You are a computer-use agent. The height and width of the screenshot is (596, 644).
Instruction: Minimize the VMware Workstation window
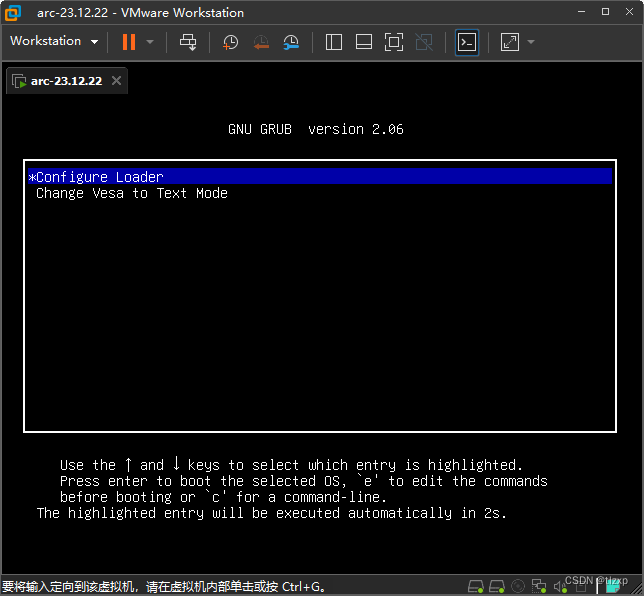[581, 12]
